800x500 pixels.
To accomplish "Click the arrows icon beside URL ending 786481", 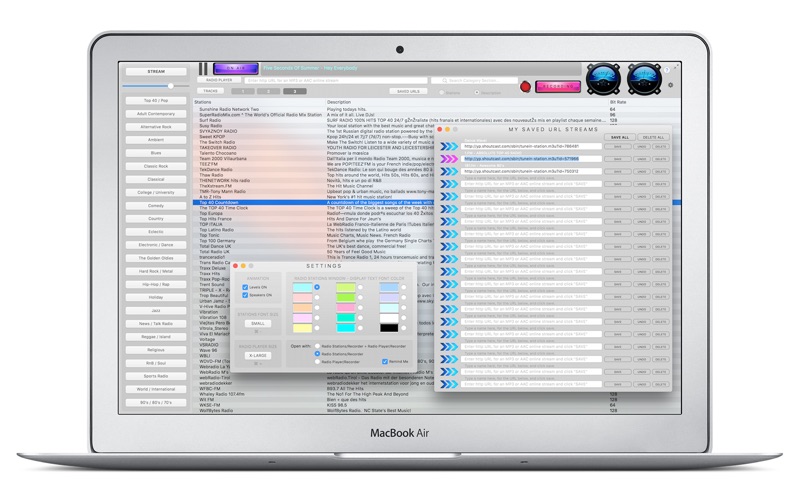I will (x=449, y=146).
